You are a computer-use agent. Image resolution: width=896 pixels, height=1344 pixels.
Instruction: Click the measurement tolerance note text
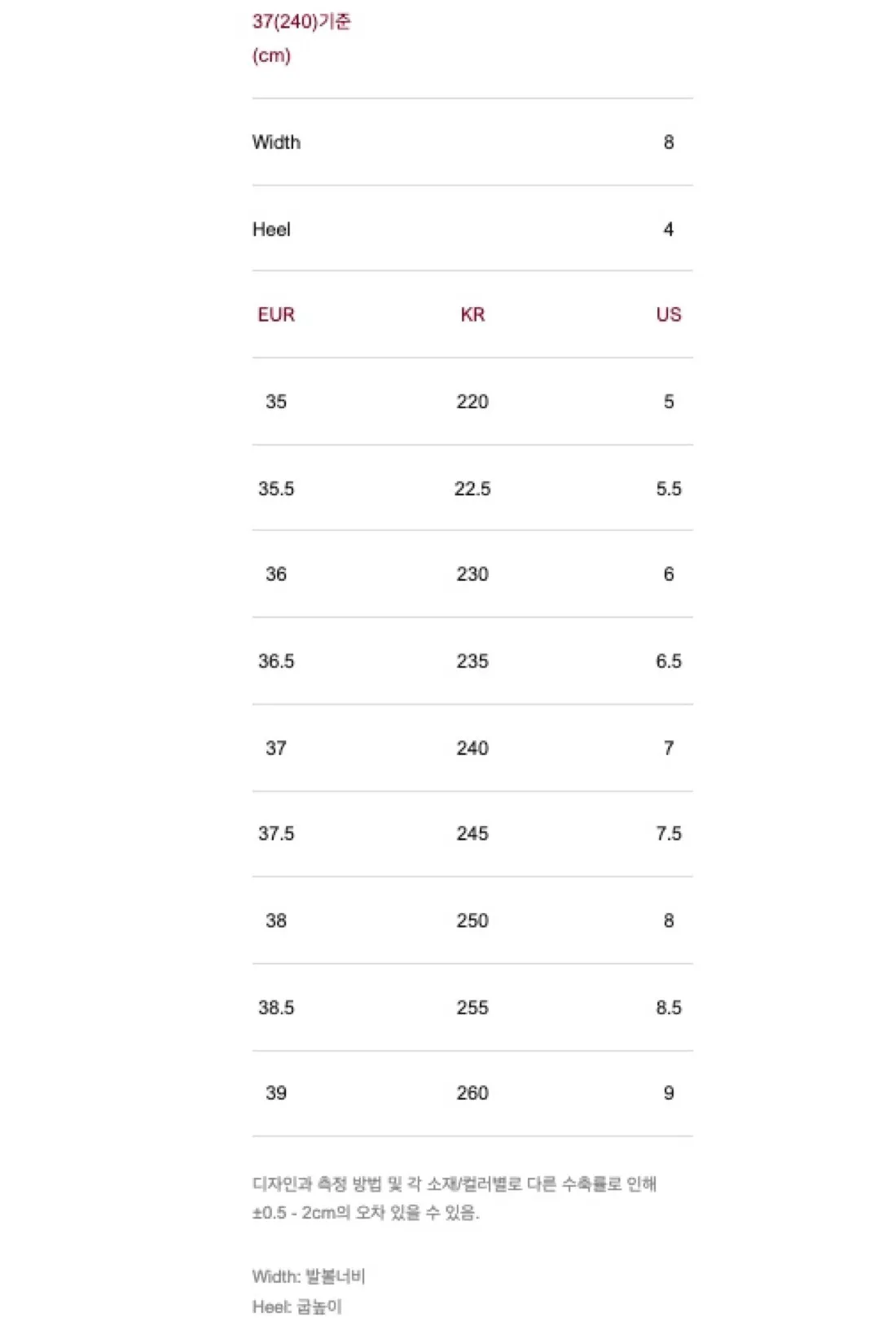click(455, 1198)
